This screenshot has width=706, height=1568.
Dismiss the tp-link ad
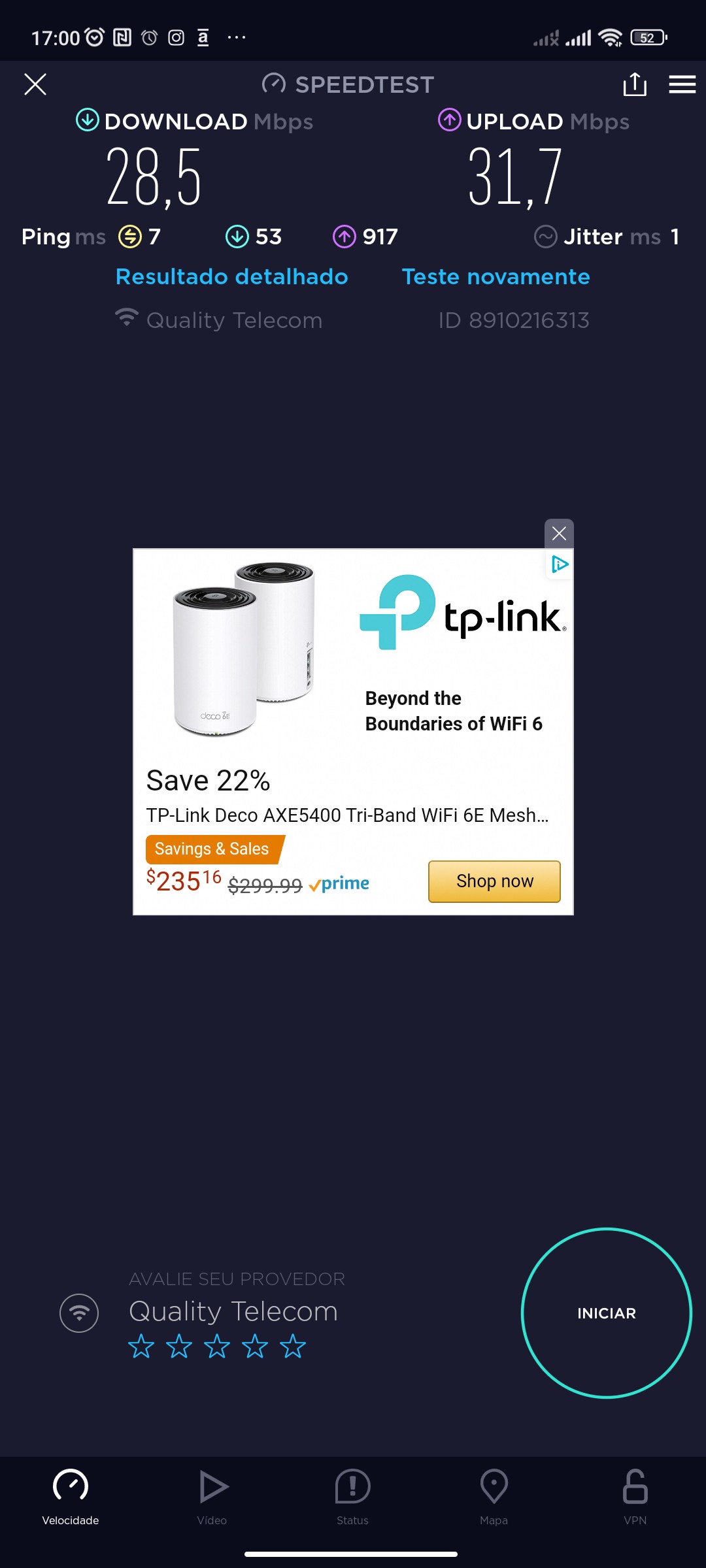[x=559, y=534]
